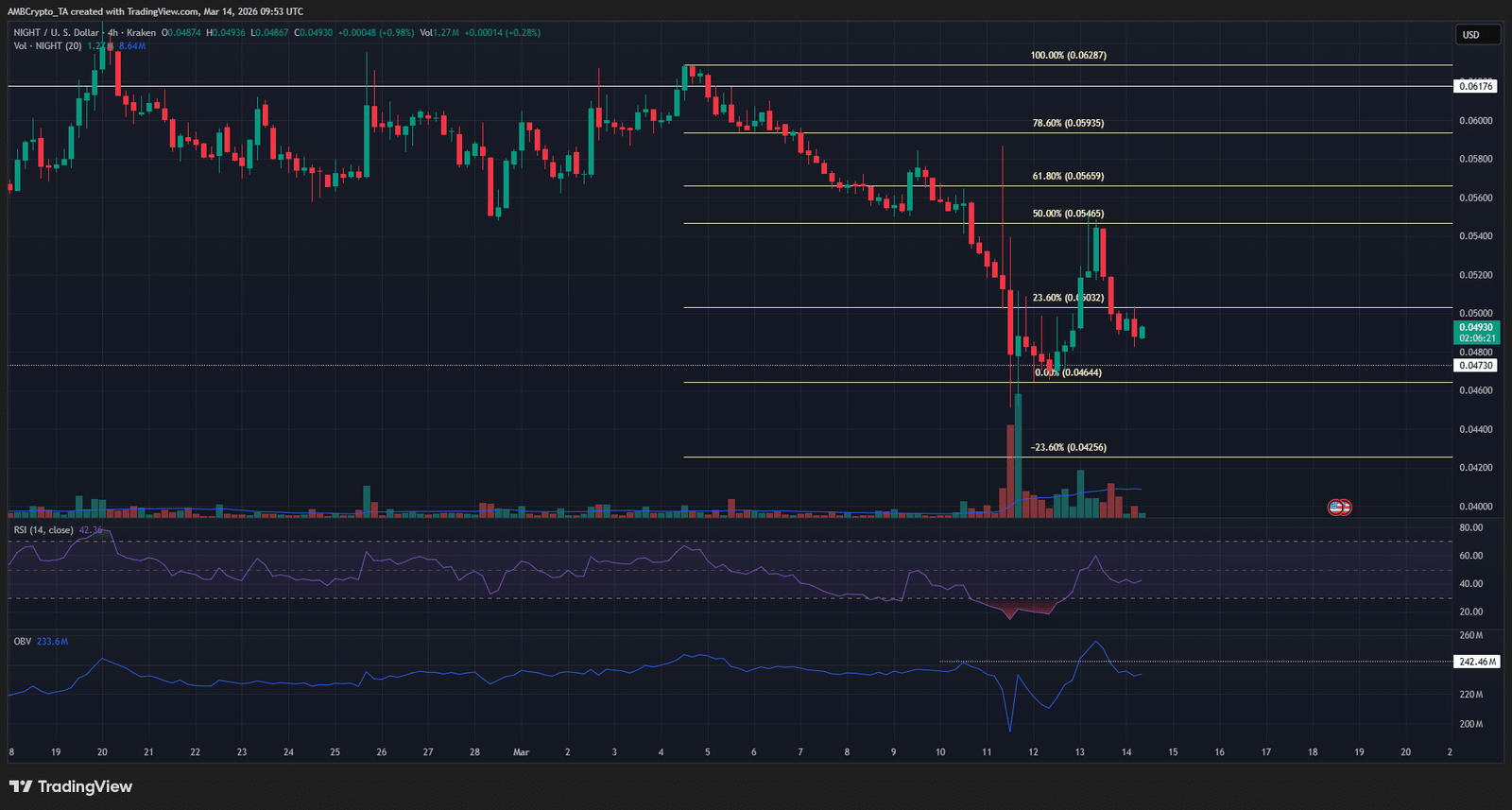Screen dimensions: 1512x810
Task: Click the 0.04730 dotted line price tag
Action: 1476,366
